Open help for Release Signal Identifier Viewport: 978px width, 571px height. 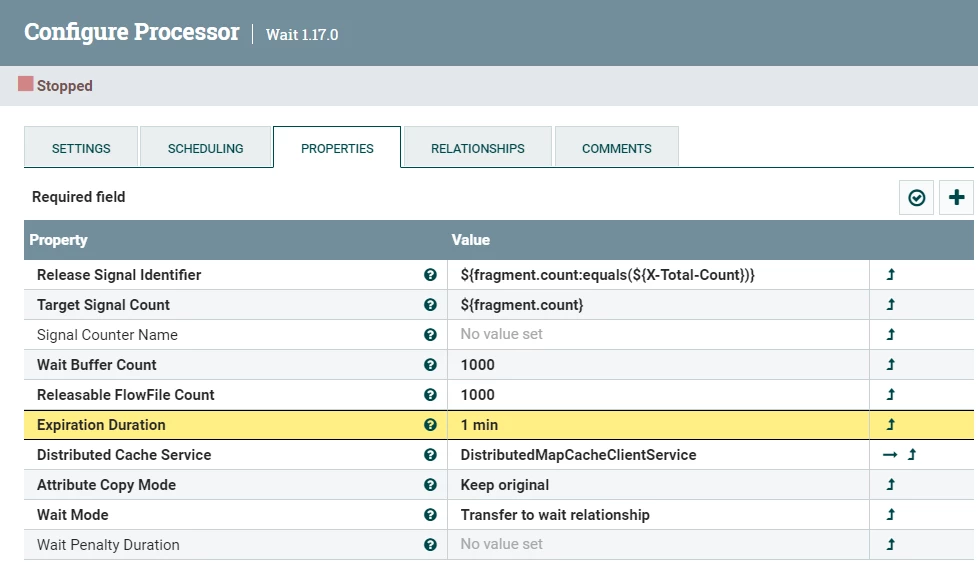coord(430,275)
